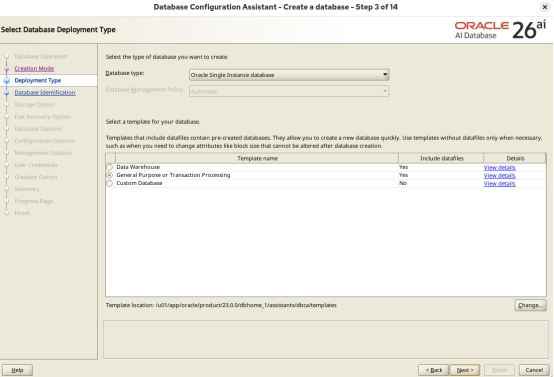The image size is (554, 377).
Task: Open the Database Management Policy dropdown
Action: pyautogui.click(x=289, y=91)
